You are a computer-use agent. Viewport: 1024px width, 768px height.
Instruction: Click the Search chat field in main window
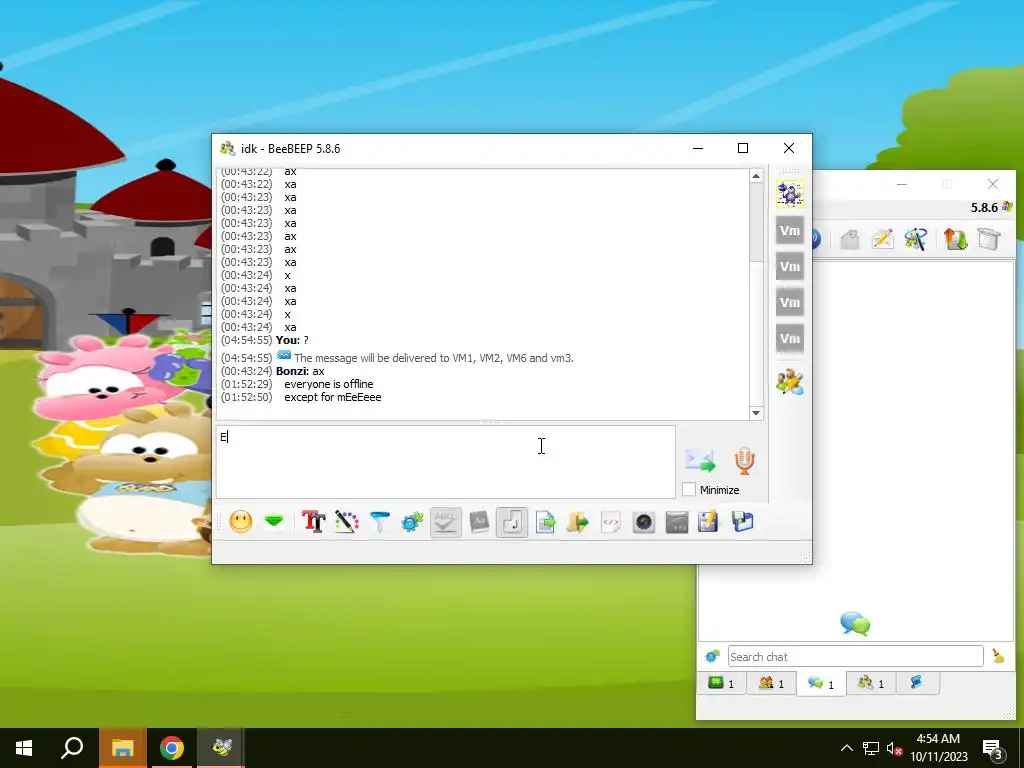point(856,656)
